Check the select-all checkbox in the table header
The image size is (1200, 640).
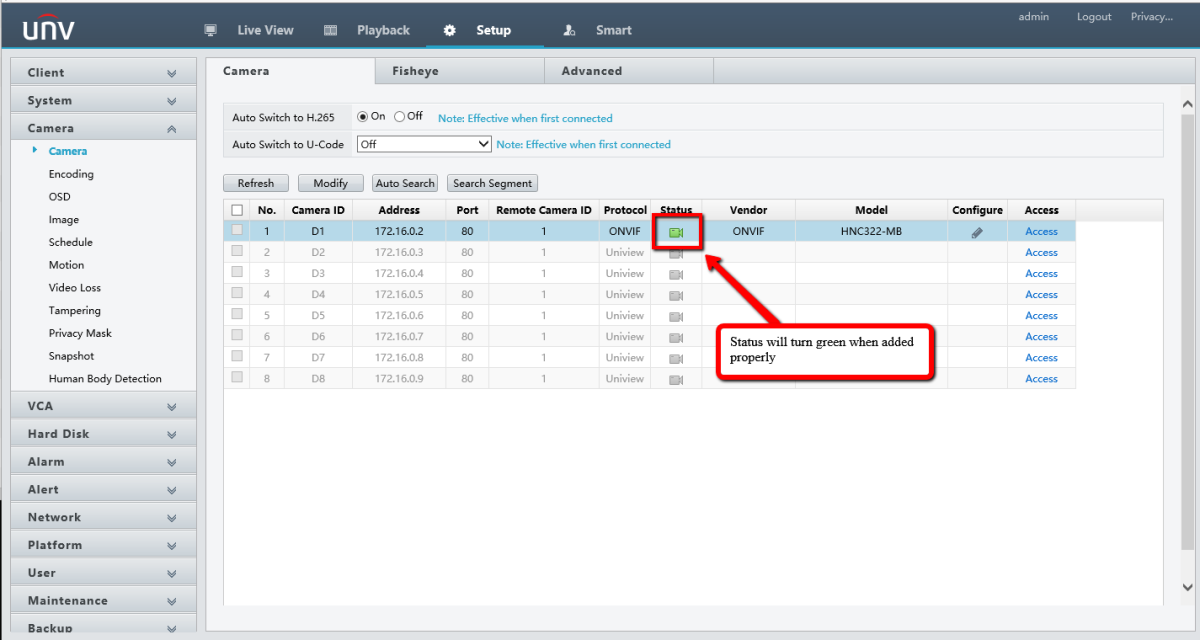point(237,209)
